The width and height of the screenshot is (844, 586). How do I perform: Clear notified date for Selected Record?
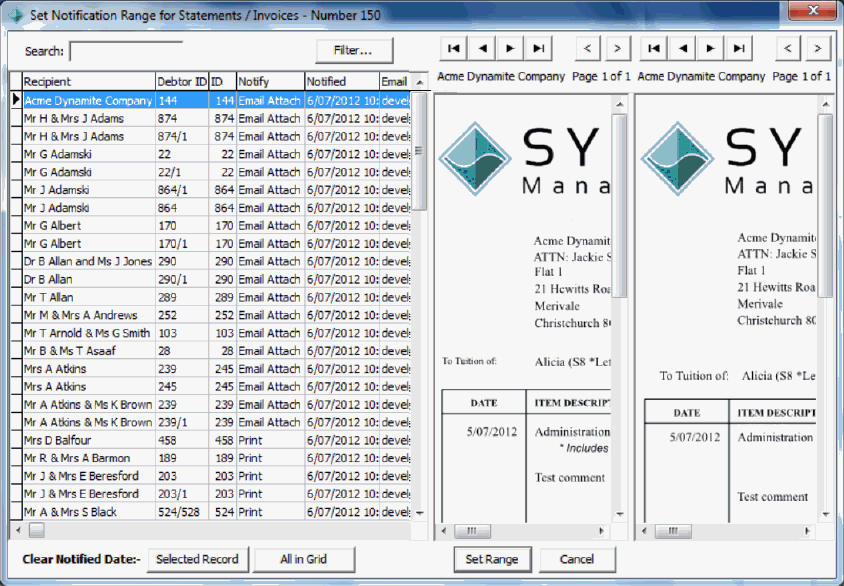pos(198,560)
